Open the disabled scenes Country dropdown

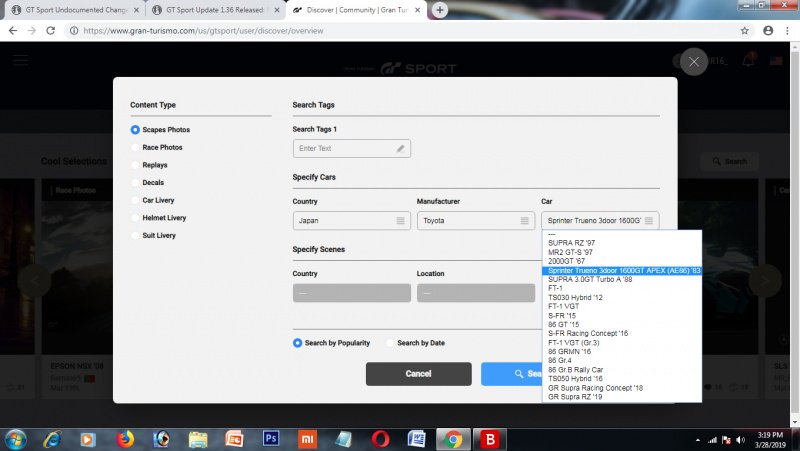point(352,293)
